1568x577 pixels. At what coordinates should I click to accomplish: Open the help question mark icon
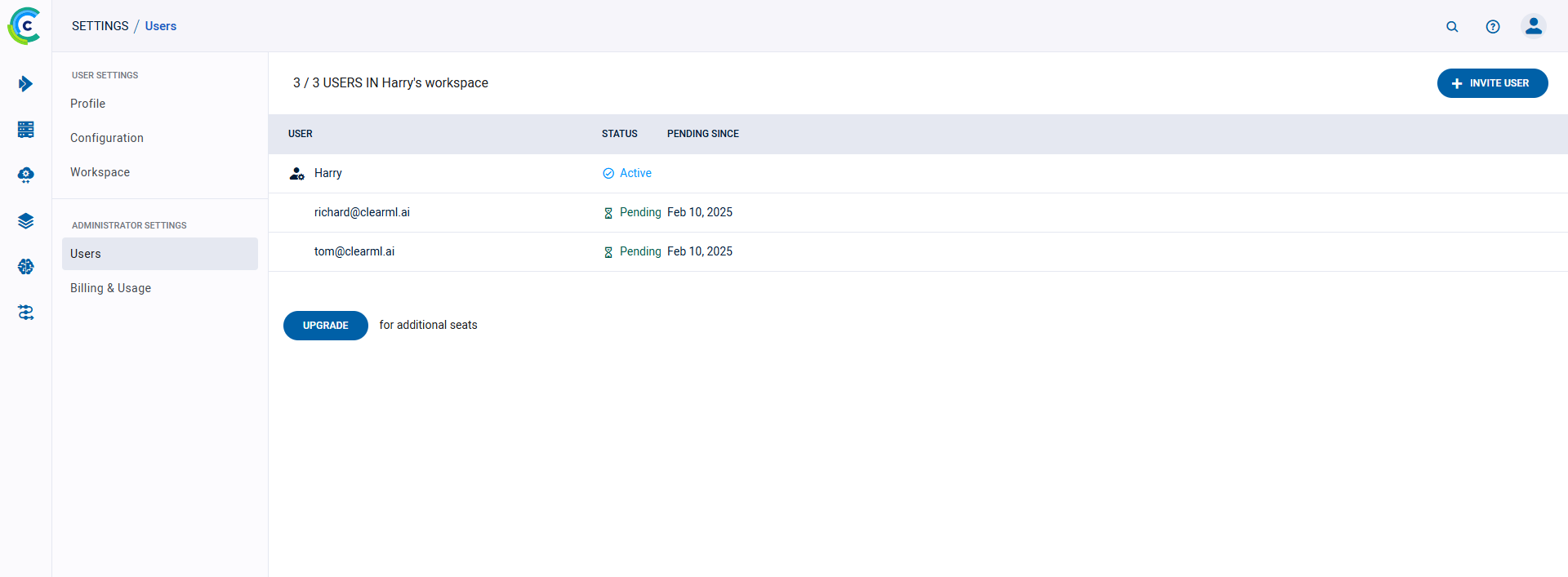(x=1493, y=27)
